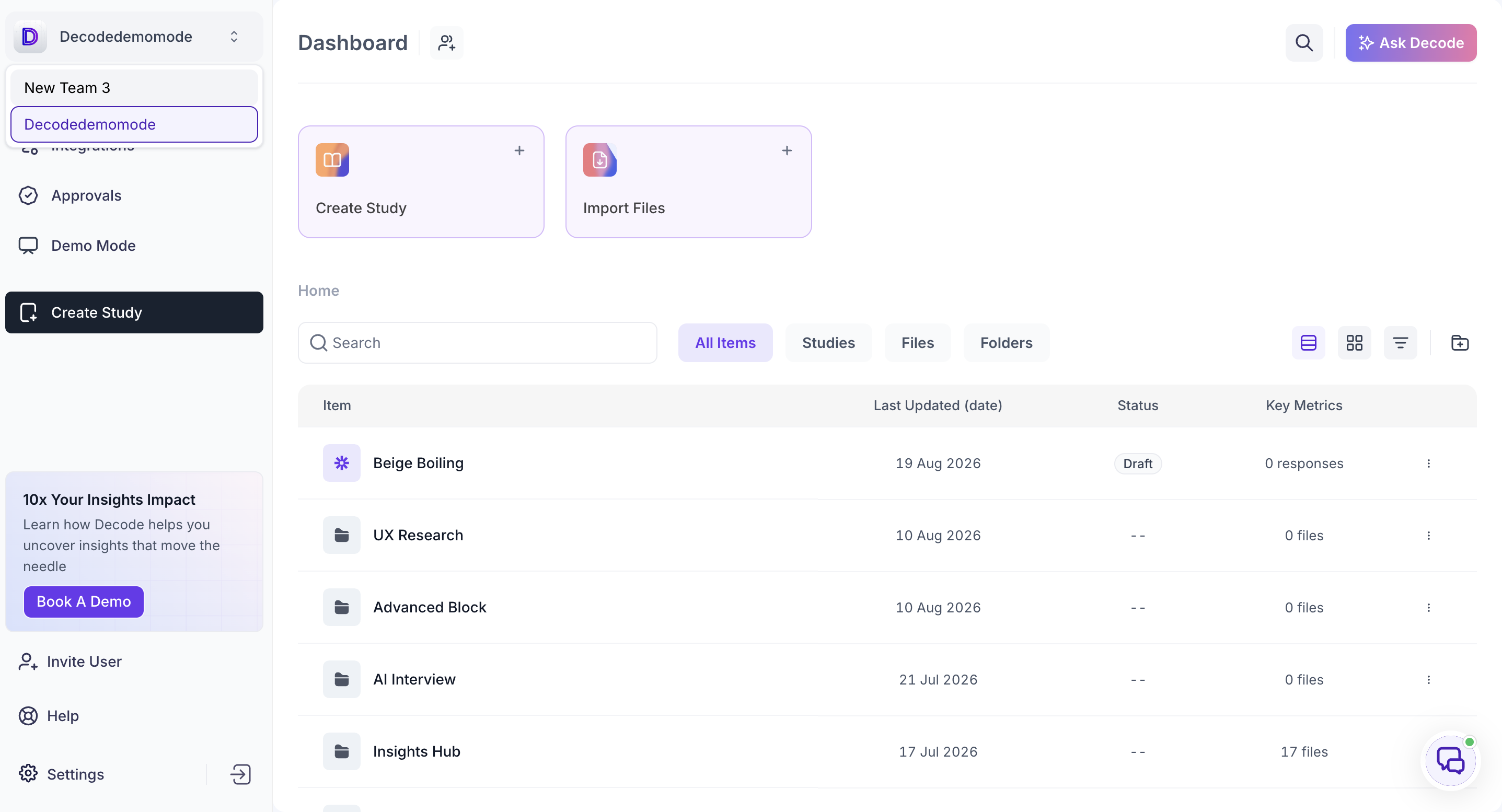The width and height of the screenshot is (1502, 812).
Task: Select New Team 3 from workspace list
Action: point(134,87)
